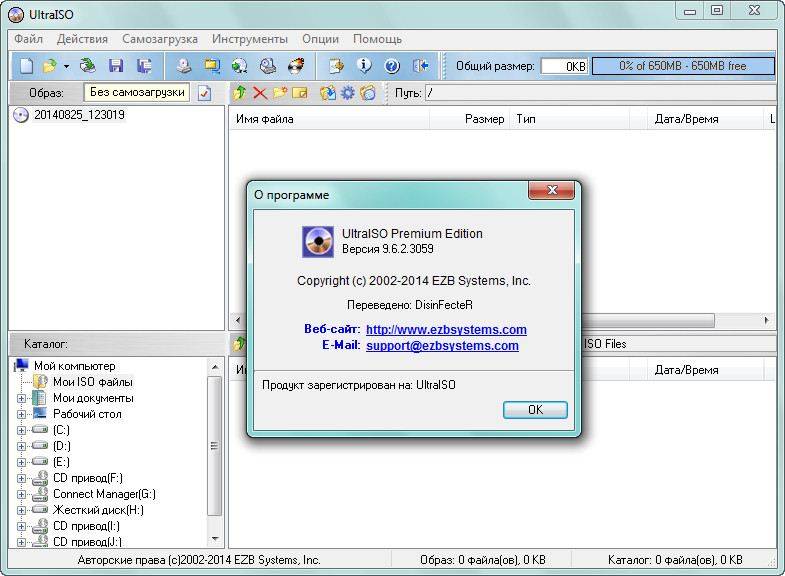Screen dimensions: 785x576
Task: Open the http://www.ezbsystems.com link
Action: pyautogui.click(x=446, y=329)
